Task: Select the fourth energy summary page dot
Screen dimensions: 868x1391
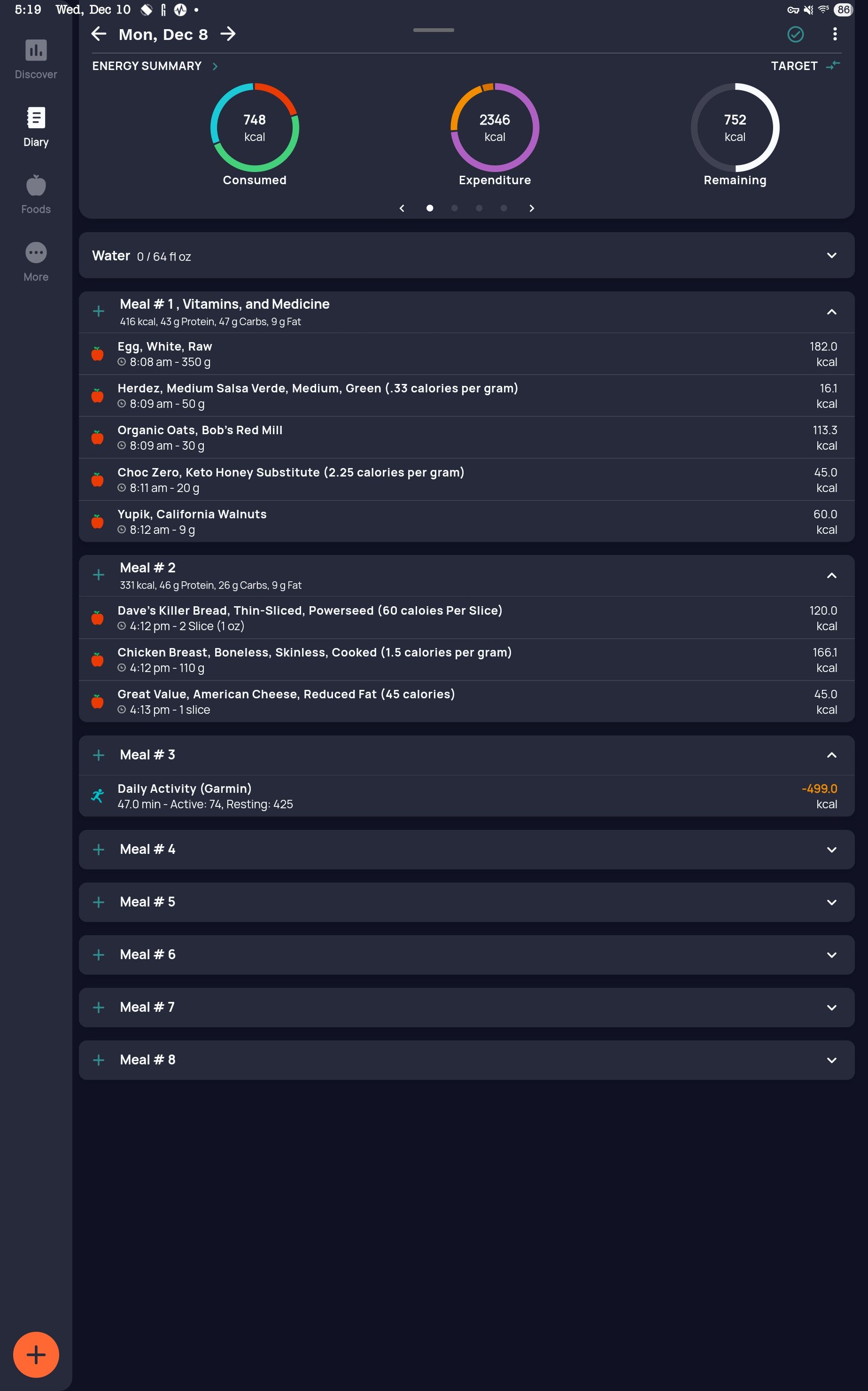Action: 504,208
